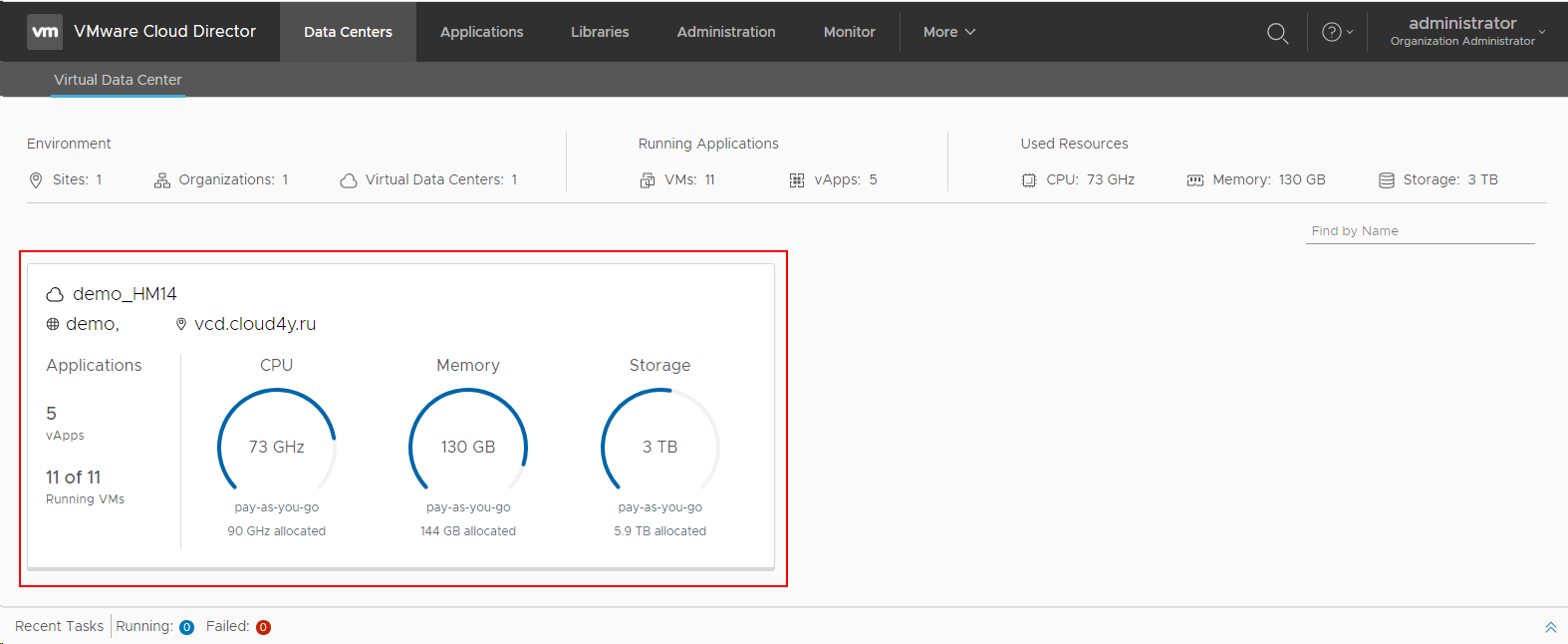Click the Storage disk icon

click(x=1387, y=180)
